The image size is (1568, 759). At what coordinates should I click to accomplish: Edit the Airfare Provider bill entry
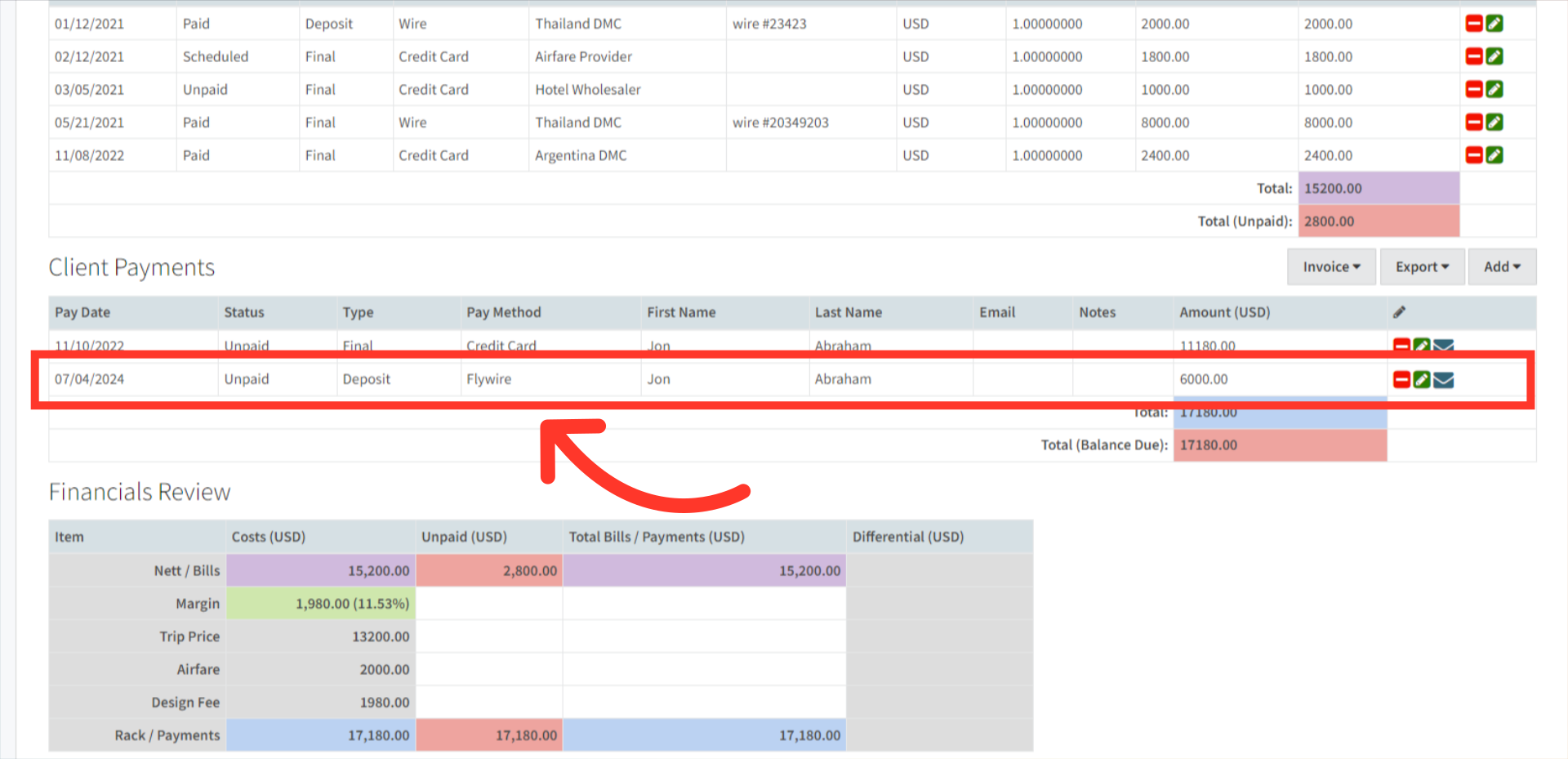point(1494,56)
